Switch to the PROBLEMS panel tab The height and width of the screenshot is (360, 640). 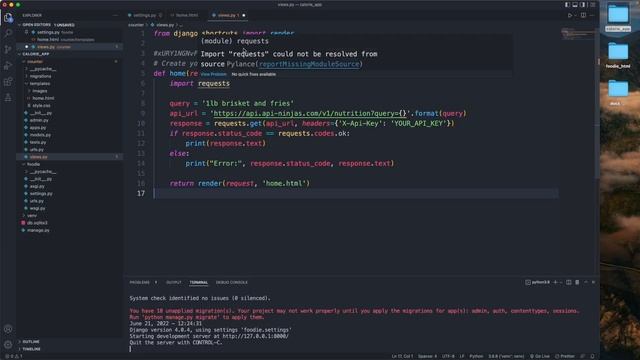pyautogui.click(x=140, y=282)
